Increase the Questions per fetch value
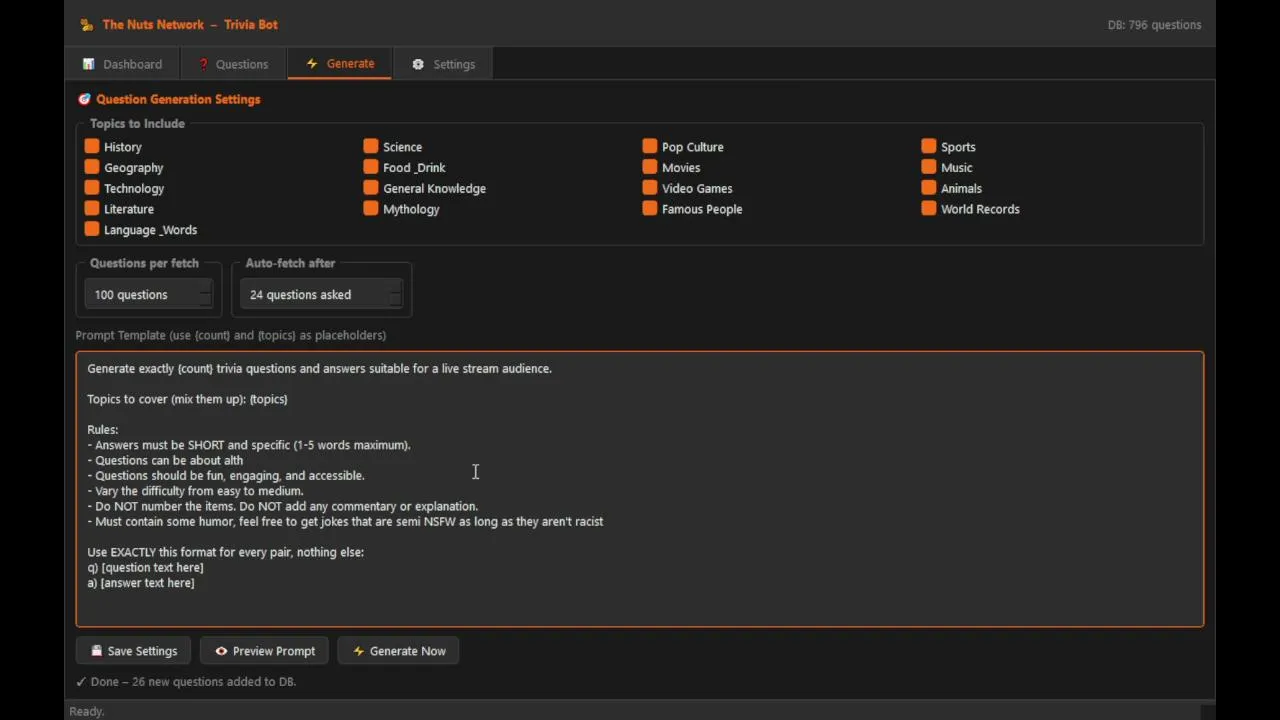This screenshot has height=720, width=1280. coord(205,288)
